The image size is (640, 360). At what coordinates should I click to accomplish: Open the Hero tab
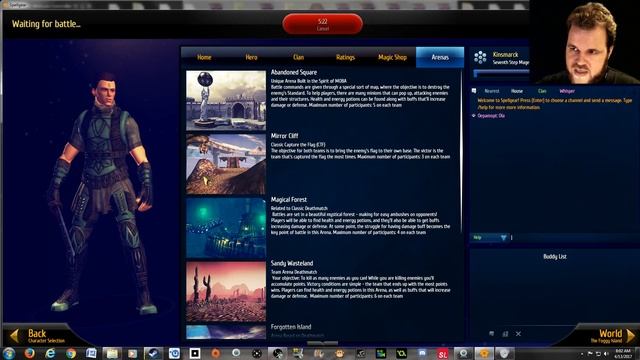coord(251,58)
